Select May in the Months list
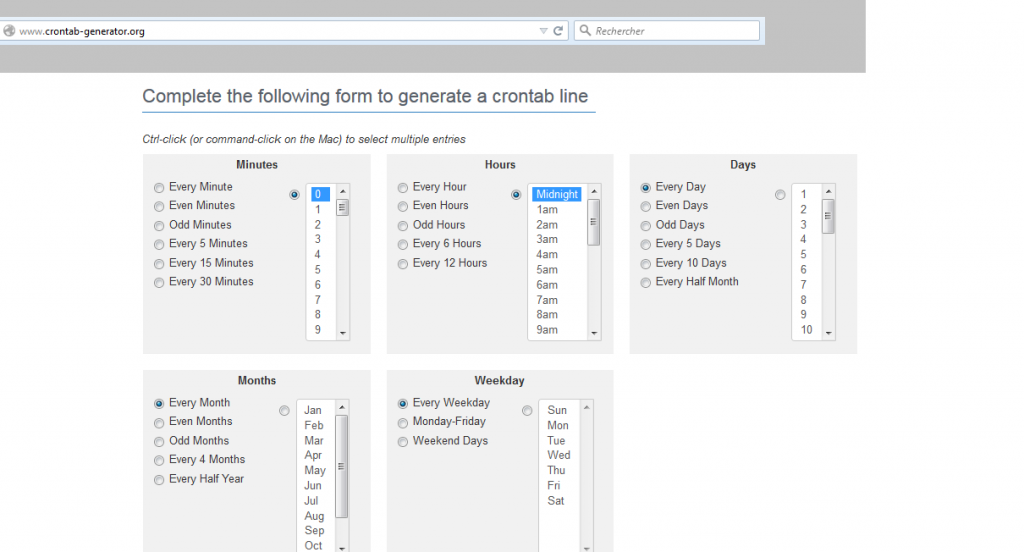The image size is (1024, 552). (315, 470)
